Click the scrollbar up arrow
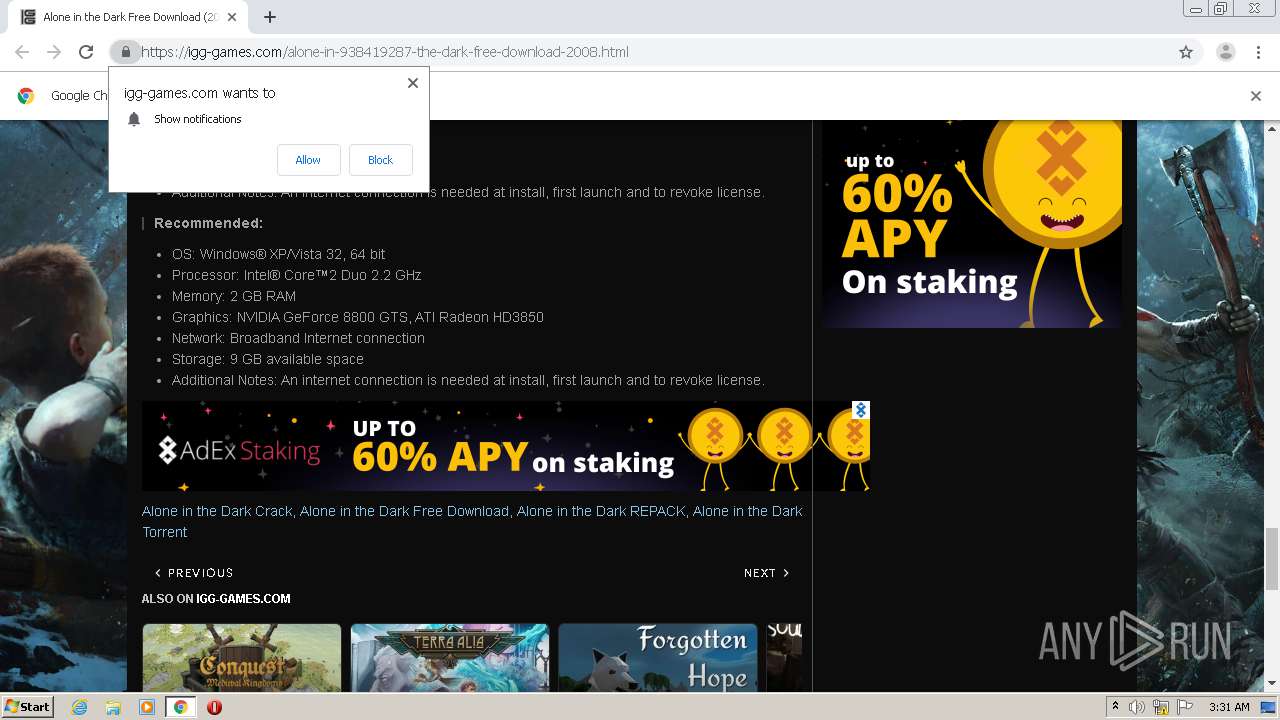Screen dimensions: 1280x720 (1272, 128)
